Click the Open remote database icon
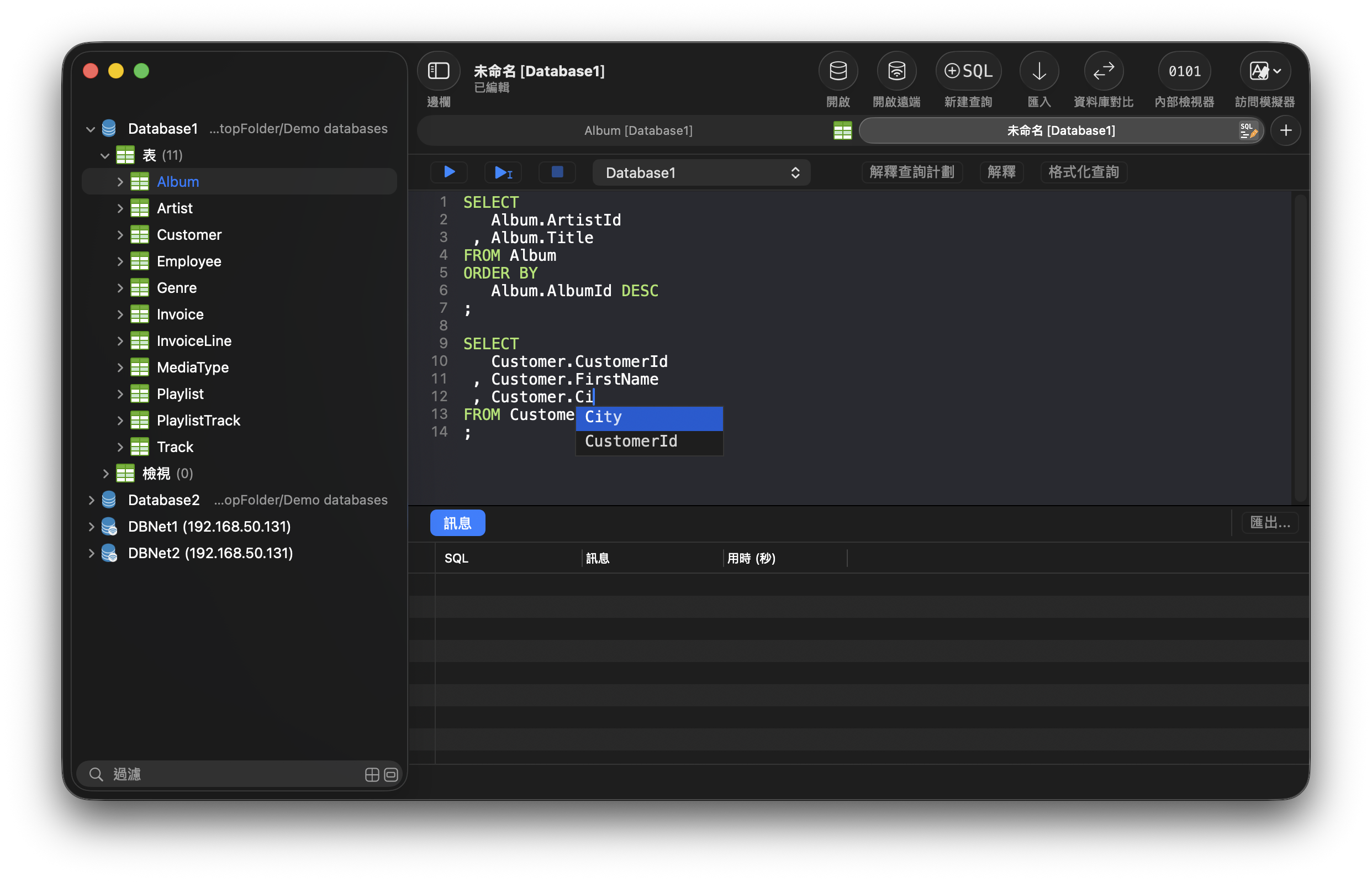Viewport: 1372px width, 882px height. (x=896, y=71)
